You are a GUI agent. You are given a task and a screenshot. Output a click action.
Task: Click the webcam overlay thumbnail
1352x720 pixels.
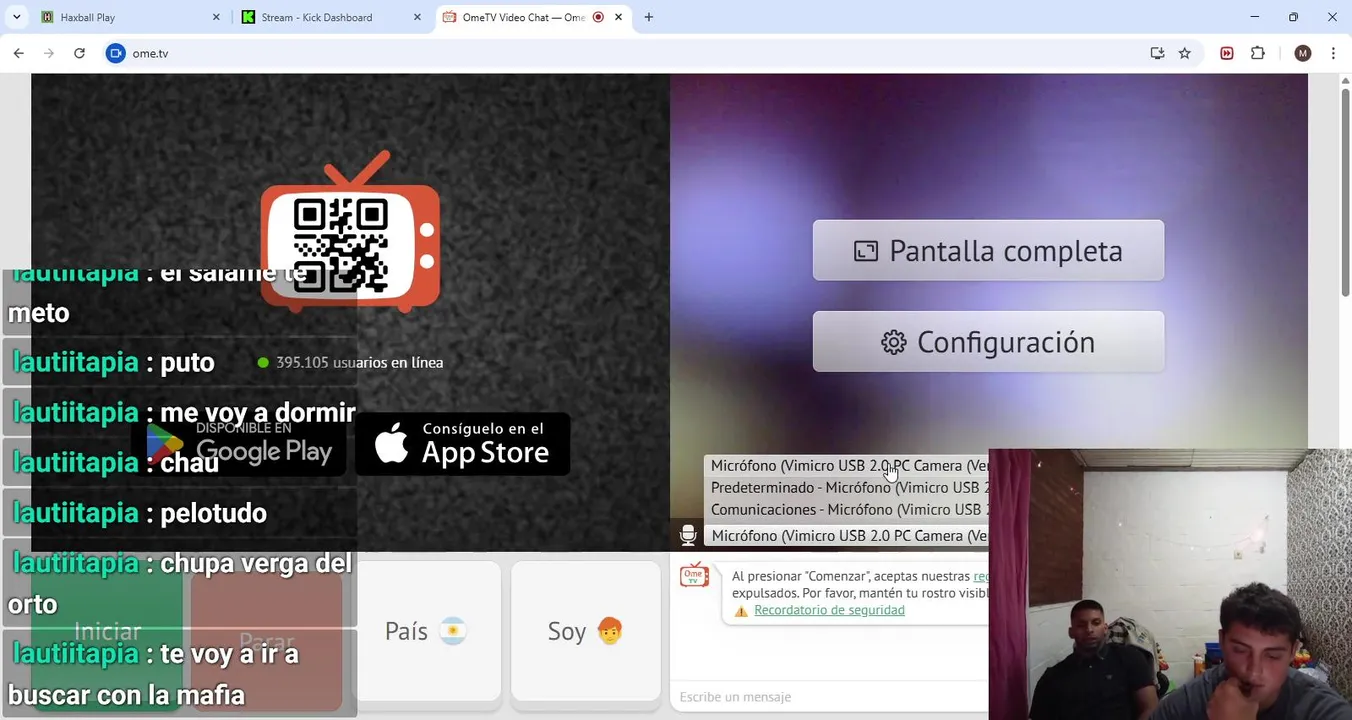pyautogui.click(x=1170, y=584)
